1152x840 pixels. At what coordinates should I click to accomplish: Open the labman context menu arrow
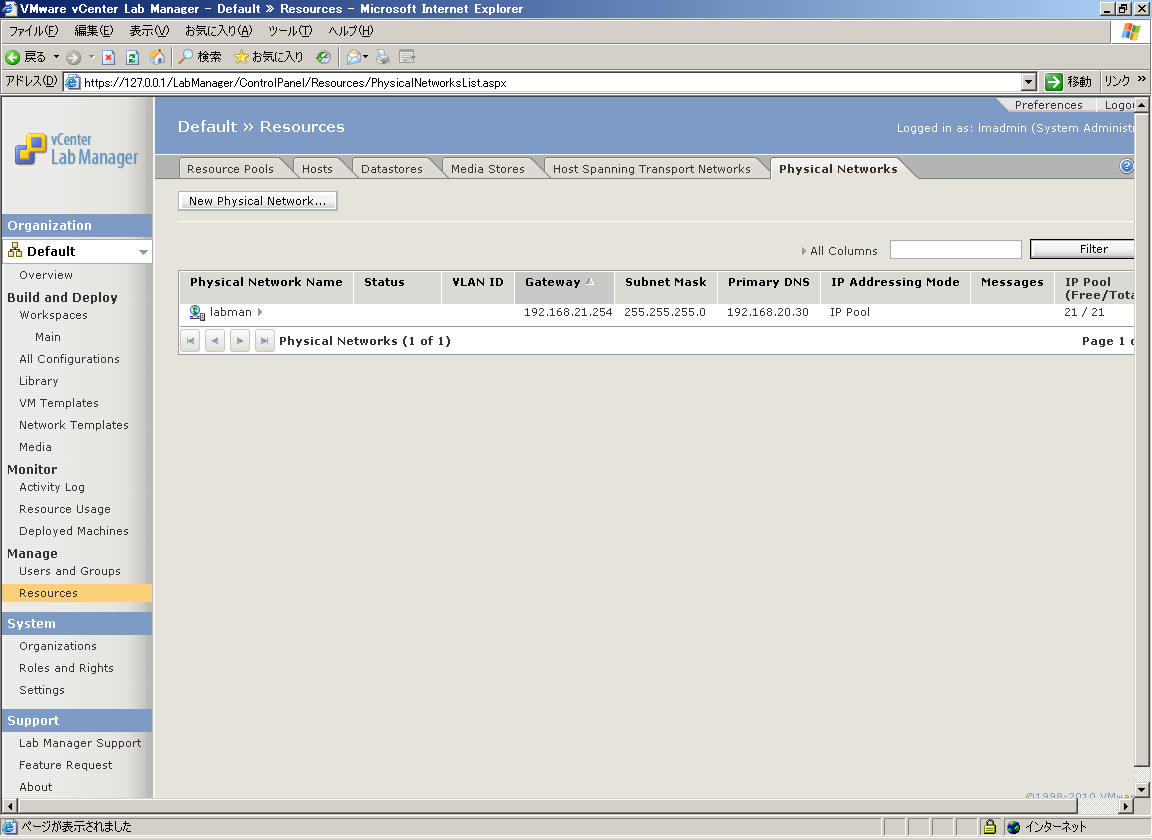[260, 312]
